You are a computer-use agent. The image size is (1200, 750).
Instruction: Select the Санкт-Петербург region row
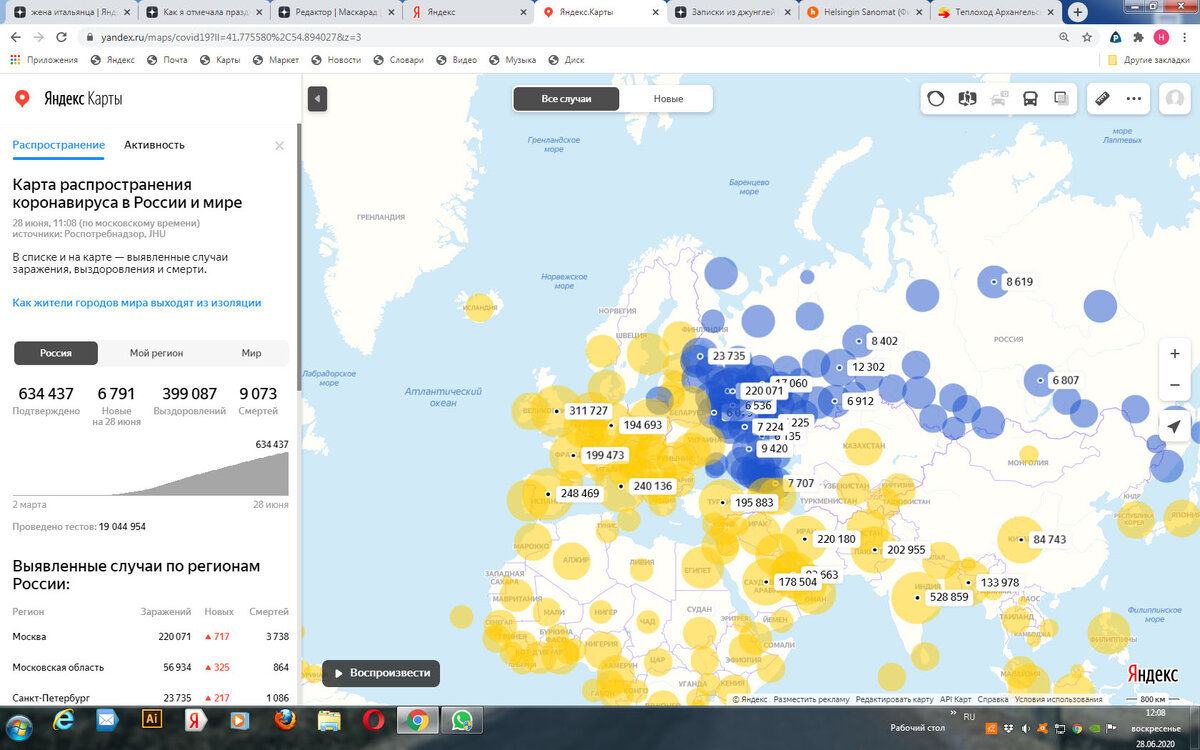click(150, 697)
